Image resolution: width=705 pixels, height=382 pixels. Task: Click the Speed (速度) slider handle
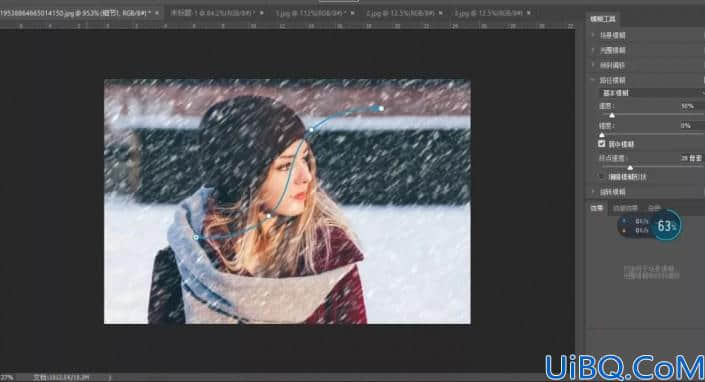pos(611,115)
